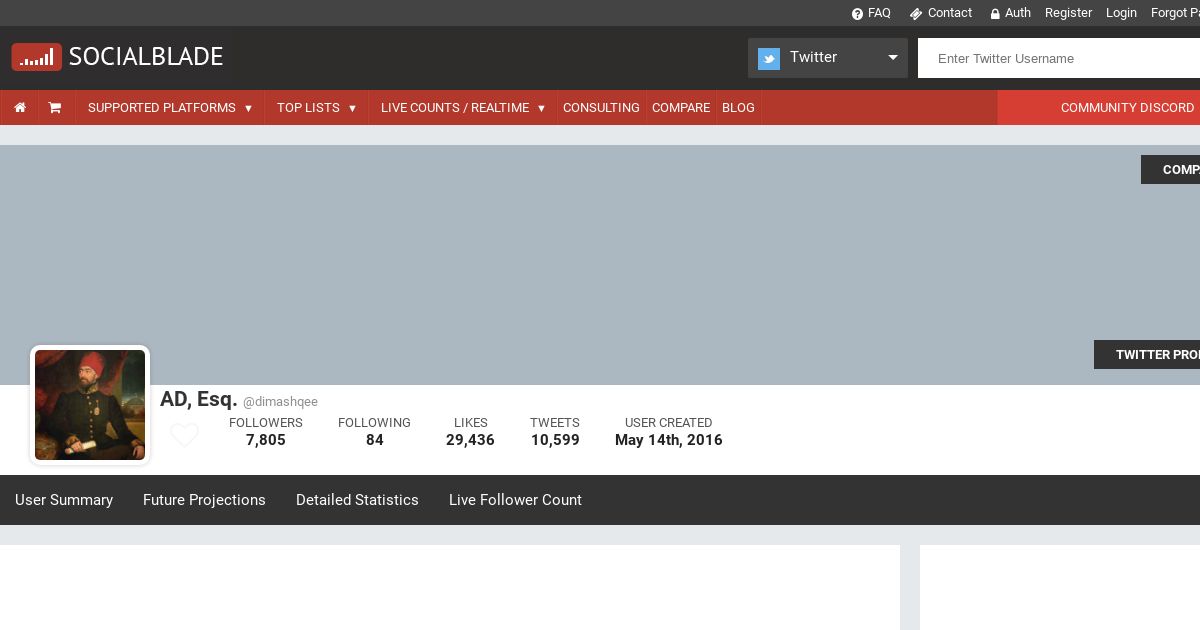Viewport: 1200px width, 630px height.
Task: Open the Live Follower Count tab
Action: (515, 500)
